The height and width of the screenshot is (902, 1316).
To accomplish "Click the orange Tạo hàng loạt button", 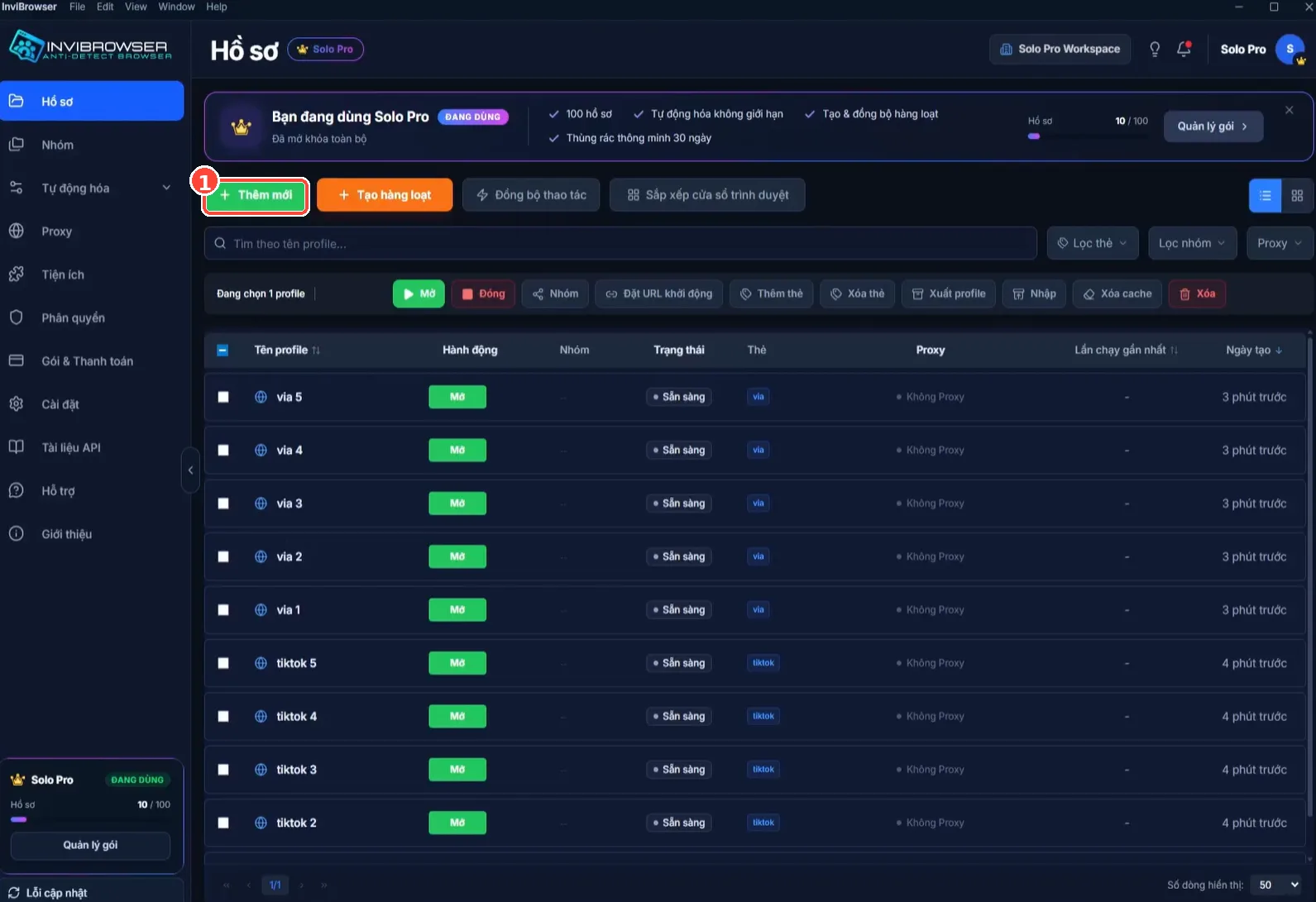I will 385,195.
